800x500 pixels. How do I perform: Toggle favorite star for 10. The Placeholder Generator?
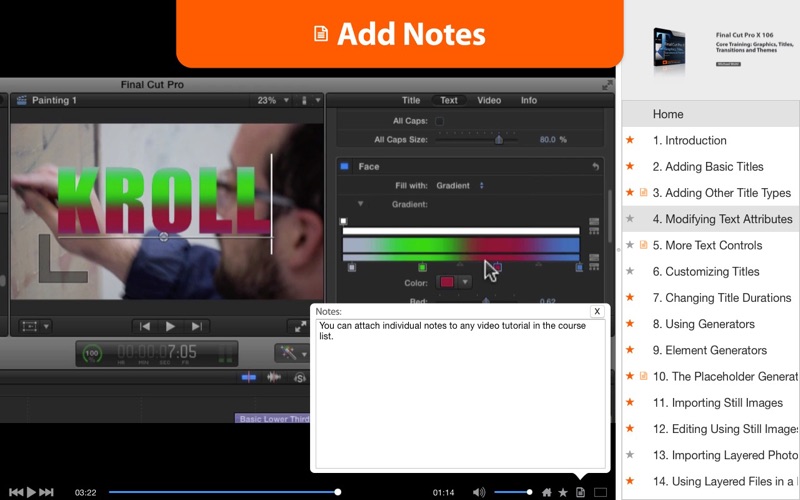pyautogui.click(x=630, y=376)
